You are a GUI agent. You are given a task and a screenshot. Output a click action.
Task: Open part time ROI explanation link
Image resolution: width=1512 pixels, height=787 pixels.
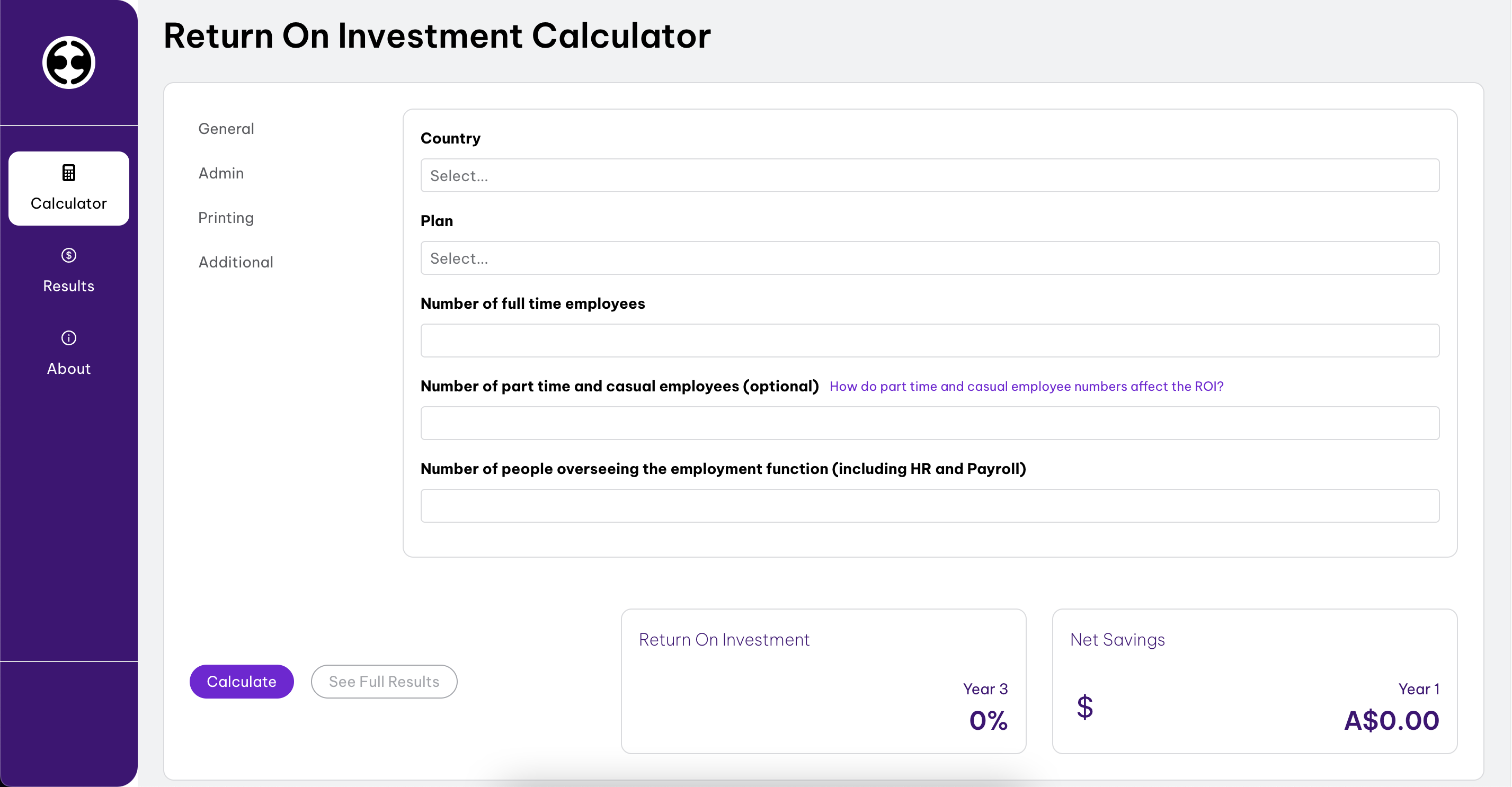click(1027, 386)
